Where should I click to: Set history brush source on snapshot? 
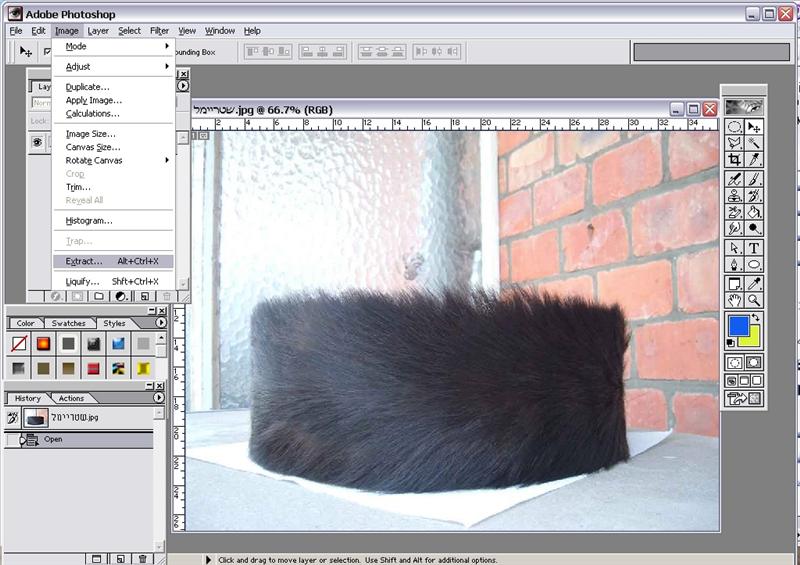(12, 419)
